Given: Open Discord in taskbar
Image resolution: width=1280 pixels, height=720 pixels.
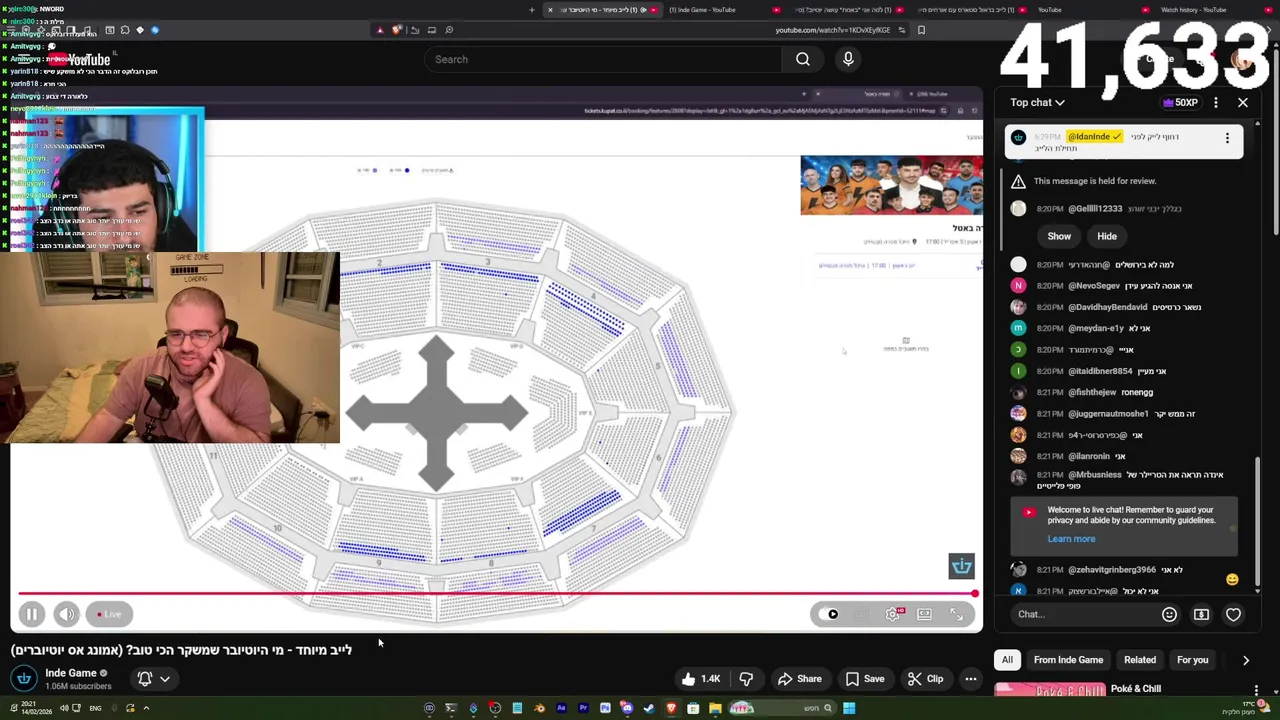Looking at the screenshot, I should click(x=627, y=708).
